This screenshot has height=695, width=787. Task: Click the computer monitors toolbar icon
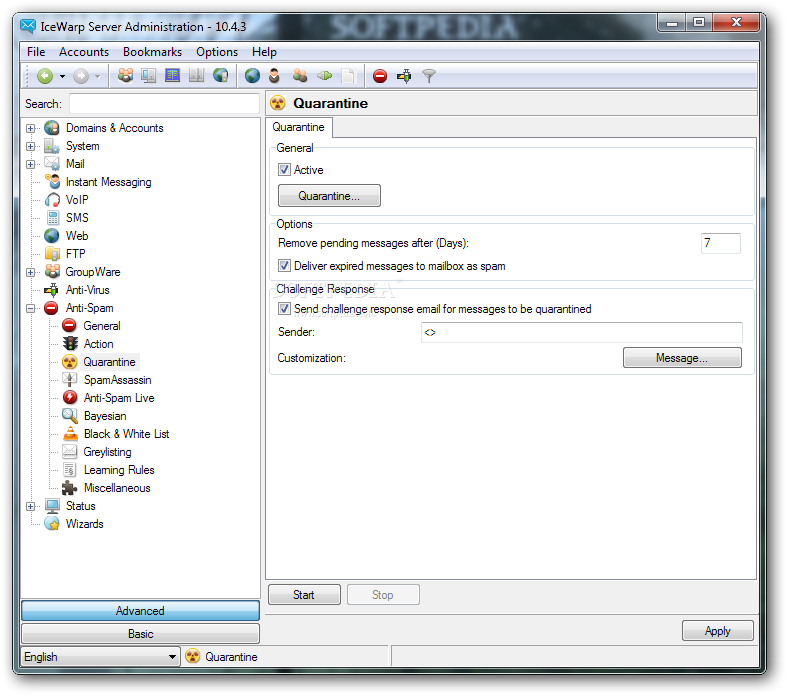pos(149,76)
